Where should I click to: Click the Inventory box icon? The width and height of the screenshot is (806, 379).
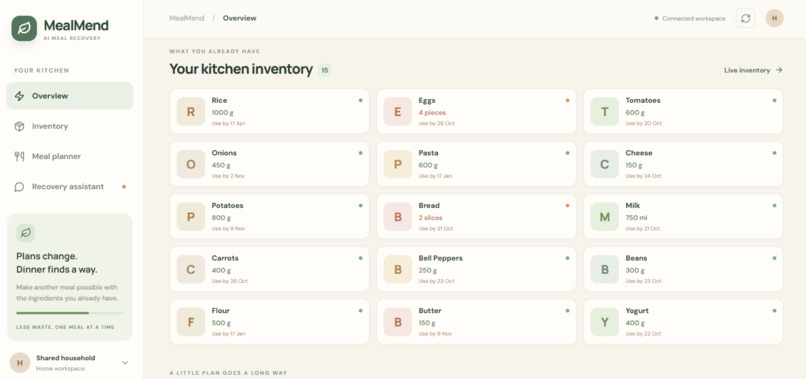(20, 126)
